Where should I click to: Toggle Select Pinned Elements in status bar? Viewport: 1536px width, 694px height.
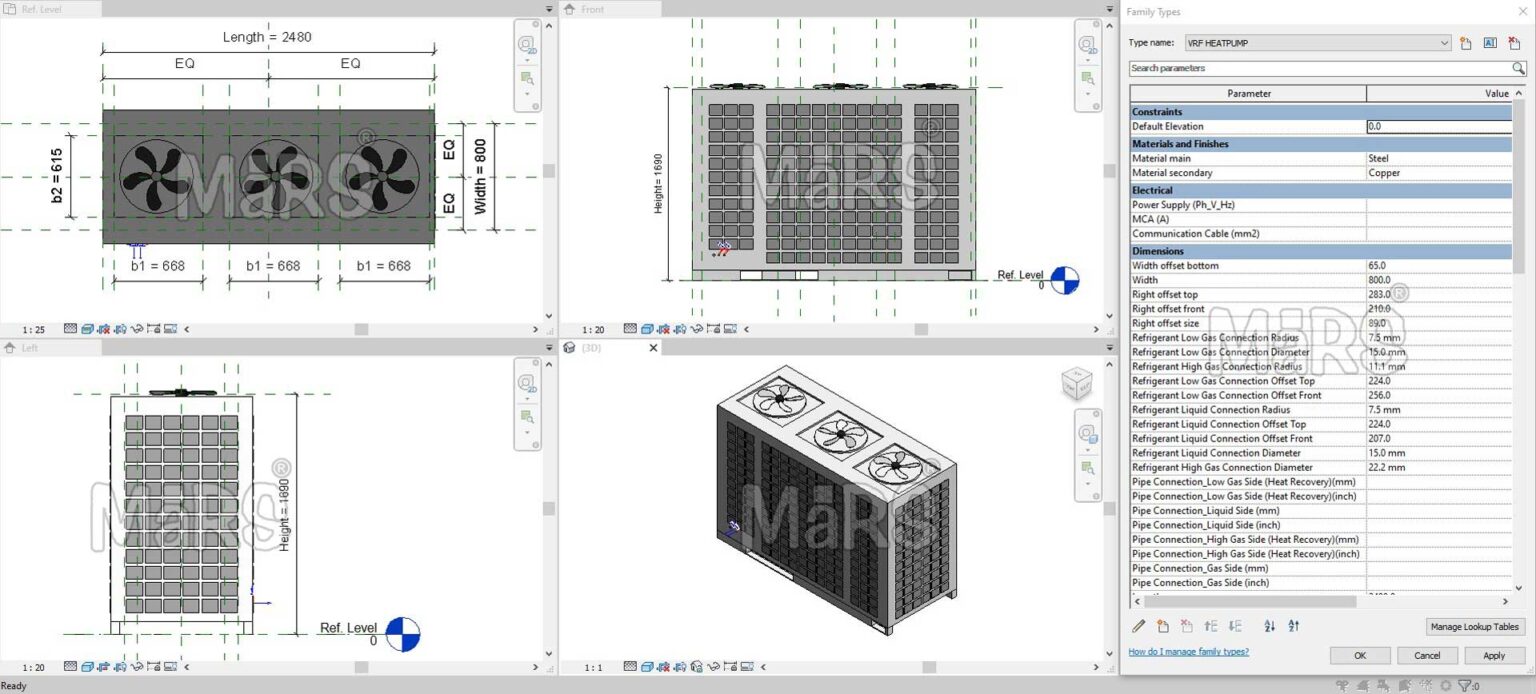pos(1384,686)
